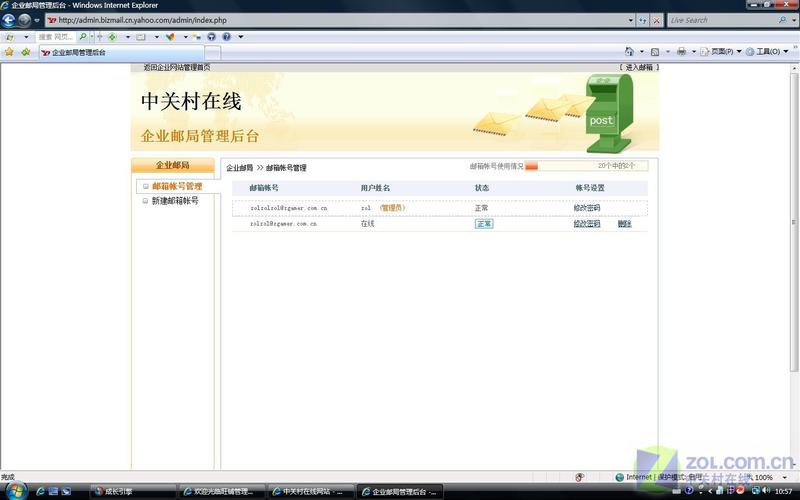Switch to 中关村在线网站 taskbar window
This screenshot has height=500, width=800.
pos(311,491)
